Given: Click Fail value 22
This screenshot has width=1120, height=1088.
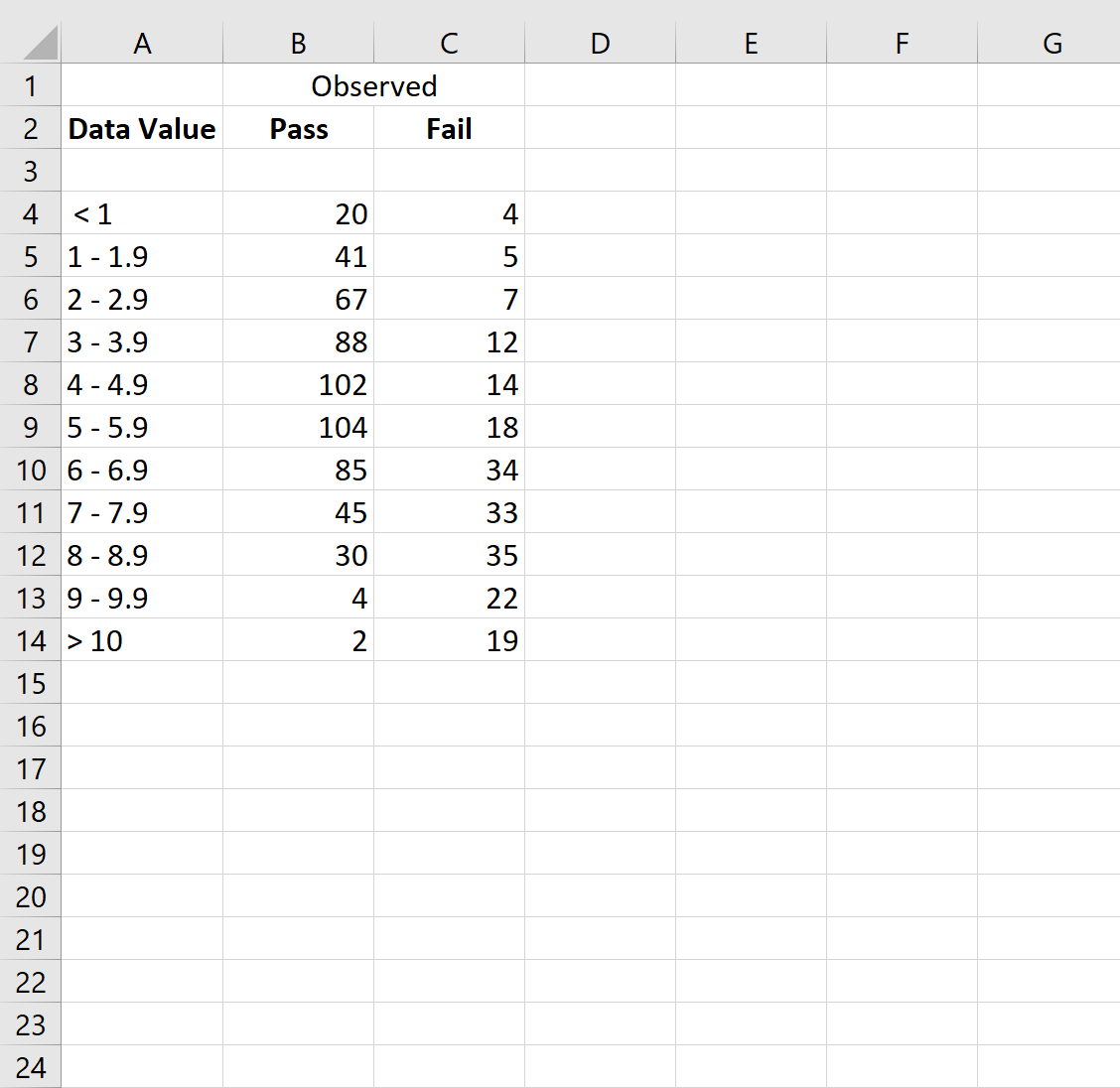Looking at the screenshot, I should (449, 598).
